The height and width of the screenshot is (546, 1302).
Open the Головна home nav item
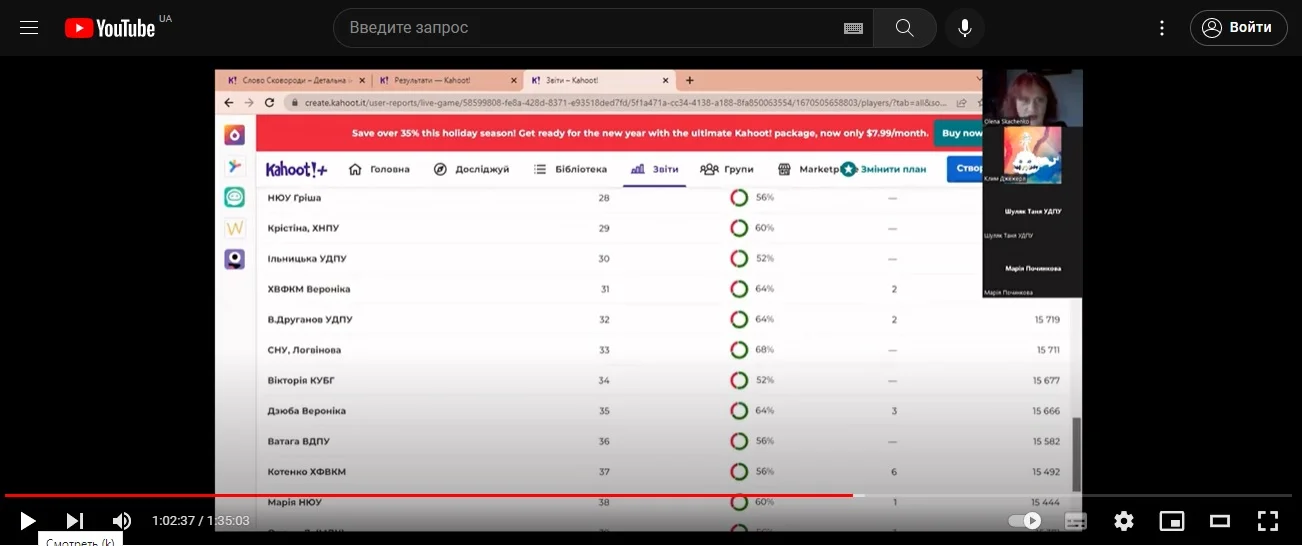pos(379,169)
